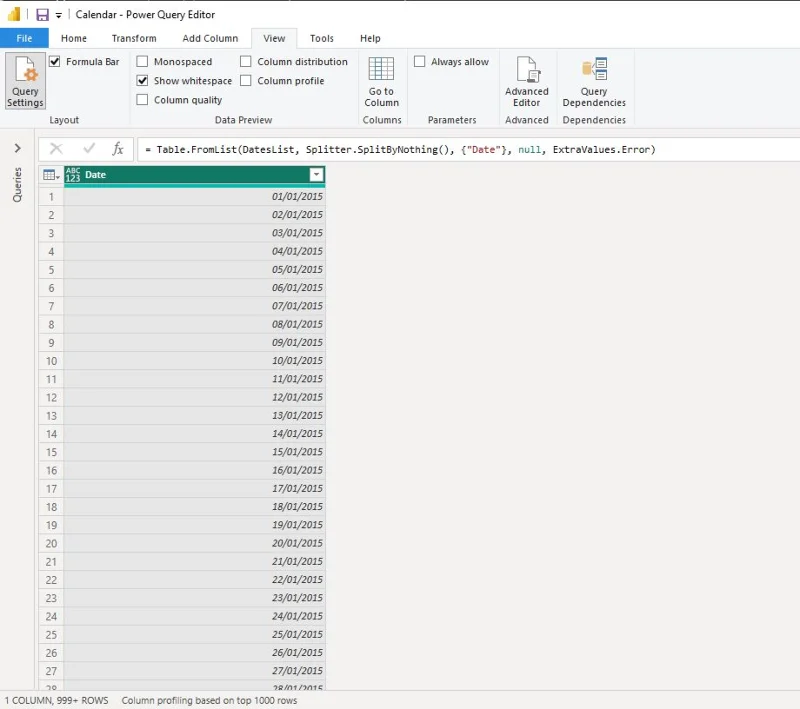Click row number 18
The height and width of the screenshot is (709, 800).
51,507
